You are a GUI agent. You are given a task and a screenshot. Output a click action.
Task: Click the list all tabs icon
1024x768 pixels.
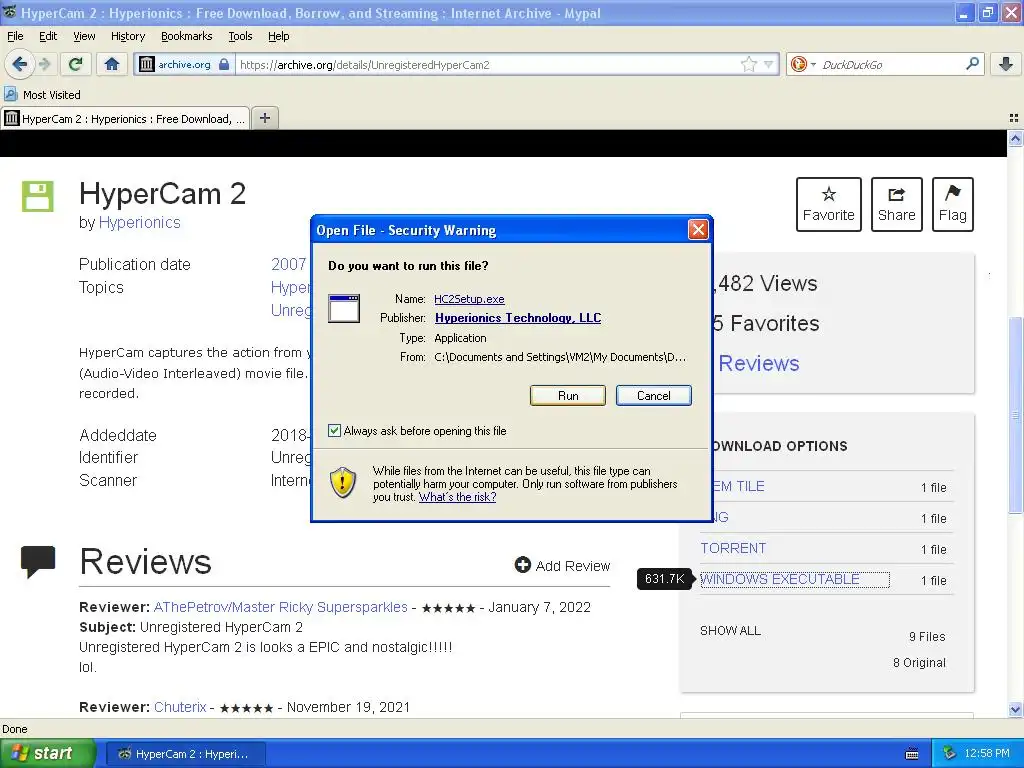tap(1014, 118)
